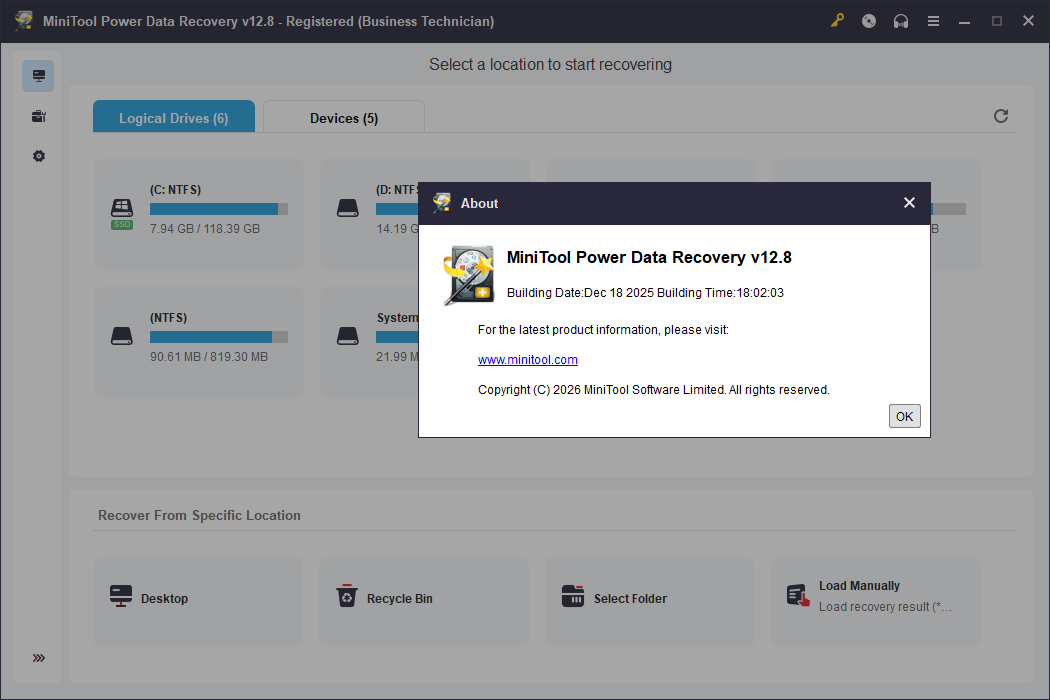Open the www.minitool.com link
The image size is (1050, 700).
[x=528, y=360]
